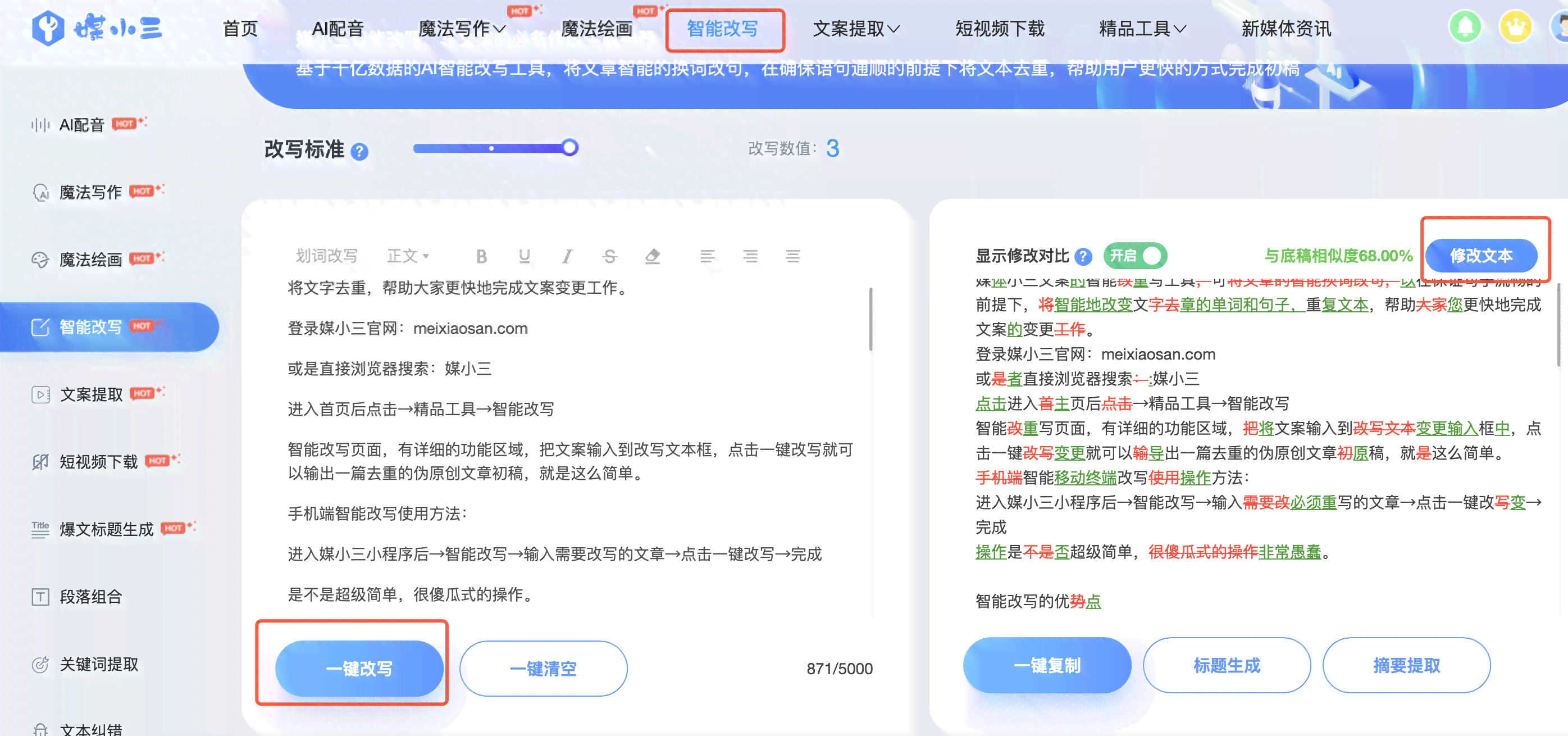This screenshot has height=736, width=1568.
Task: Click the 与底稿相似度68.00% text
Action: pyautogui.click(x=1338, y=256)
